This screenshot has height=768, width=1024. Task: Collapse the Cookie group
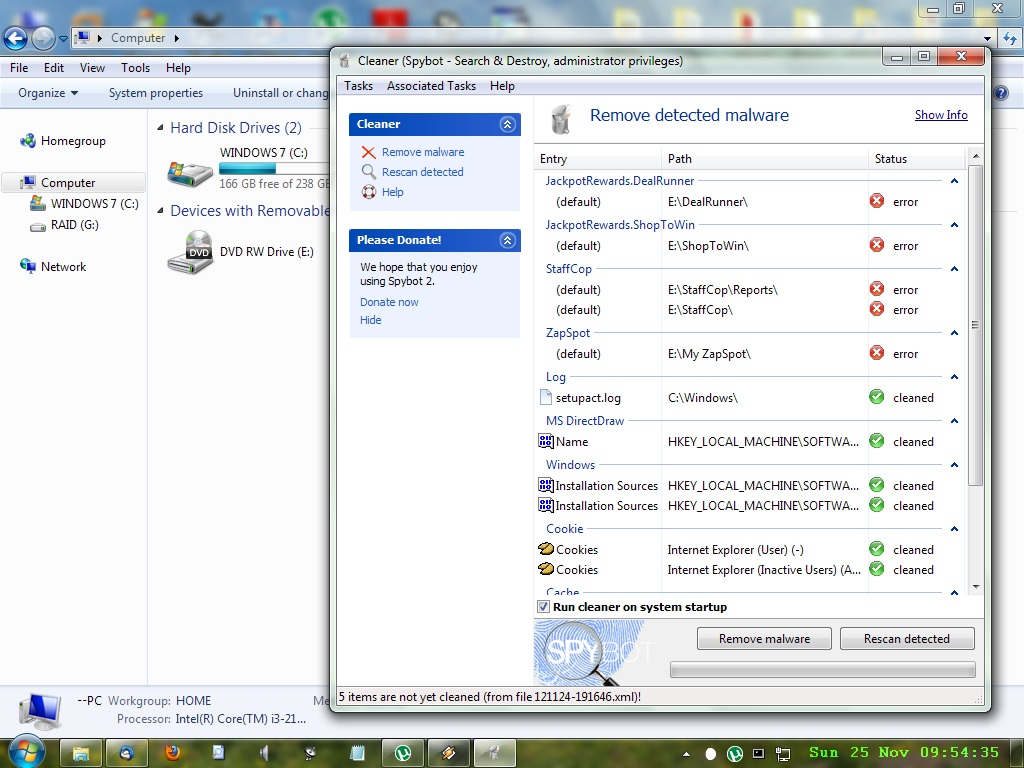click(x=954, y=528)
